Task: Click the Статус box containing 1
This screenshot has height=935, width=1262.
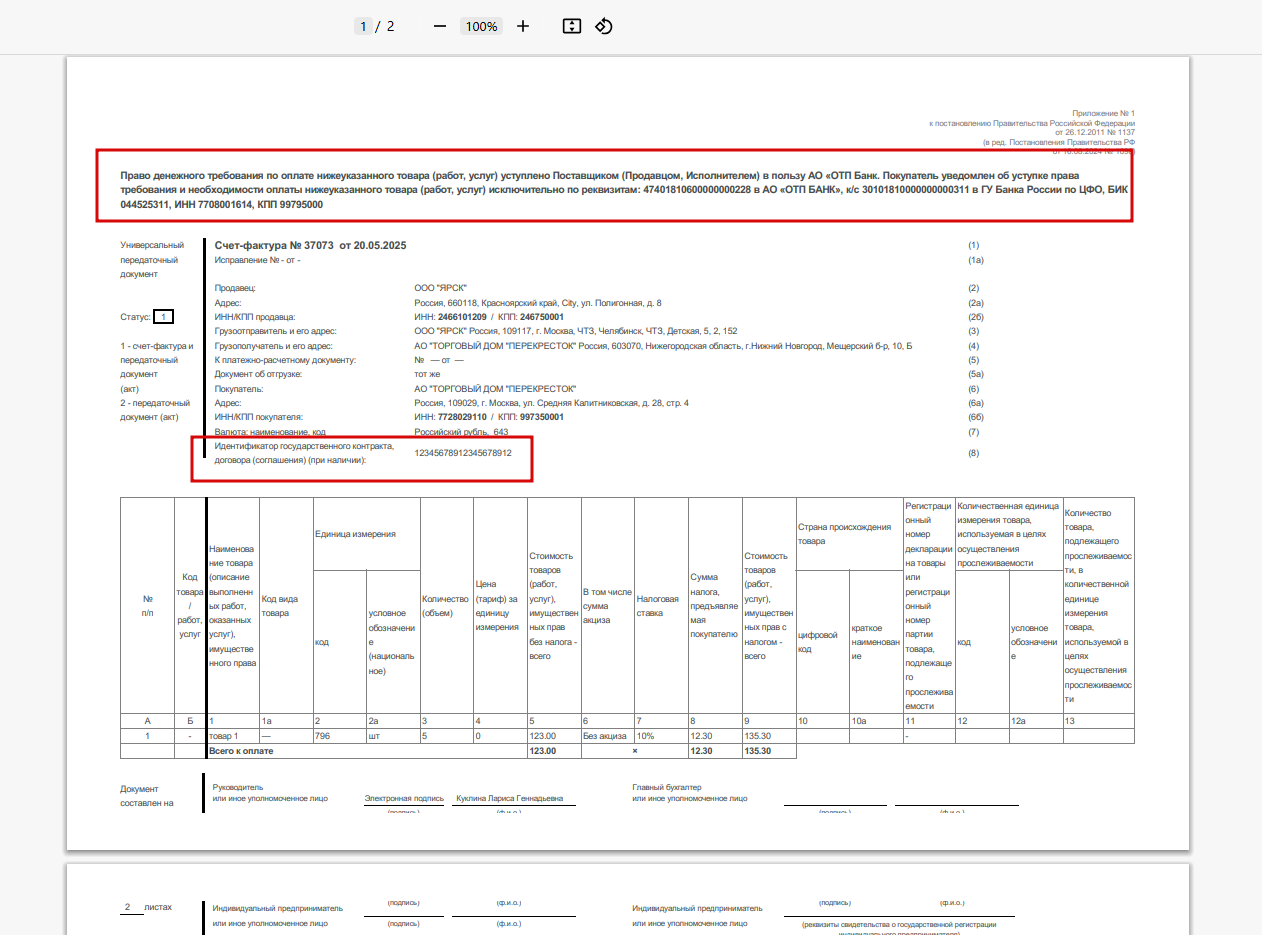Action: (164, 317)
